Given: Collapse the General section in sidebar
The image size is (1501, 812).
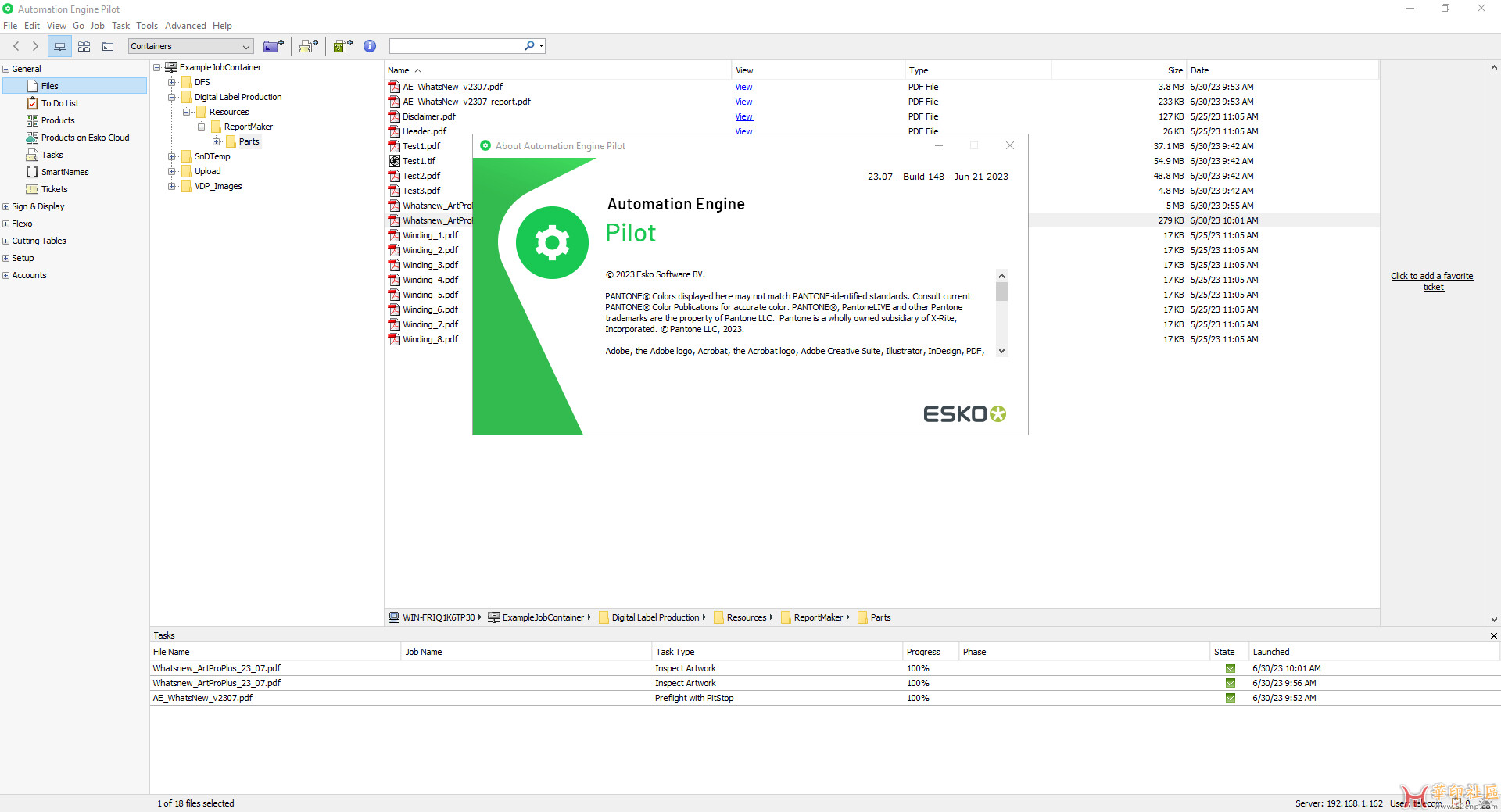Looking at the screenshot, I should pos(6,69).
